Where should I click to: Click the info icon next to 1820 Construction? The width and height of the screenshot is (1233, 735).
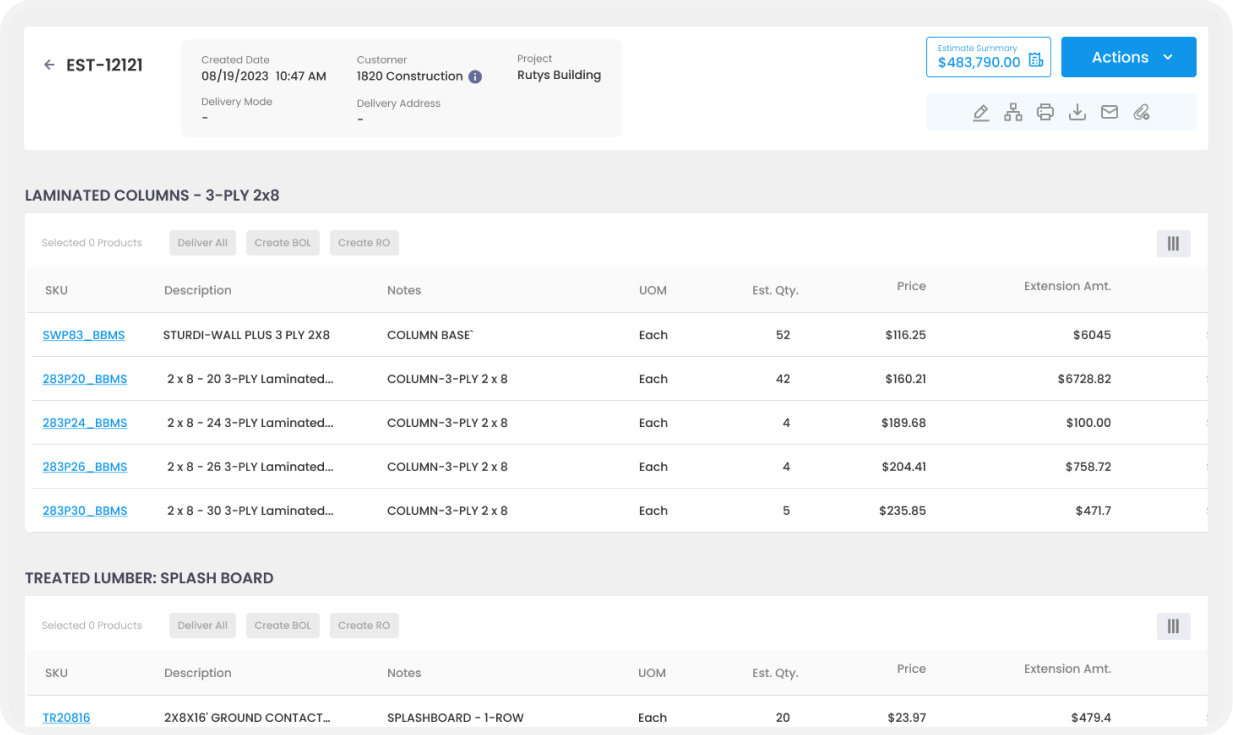coord(475,77)
